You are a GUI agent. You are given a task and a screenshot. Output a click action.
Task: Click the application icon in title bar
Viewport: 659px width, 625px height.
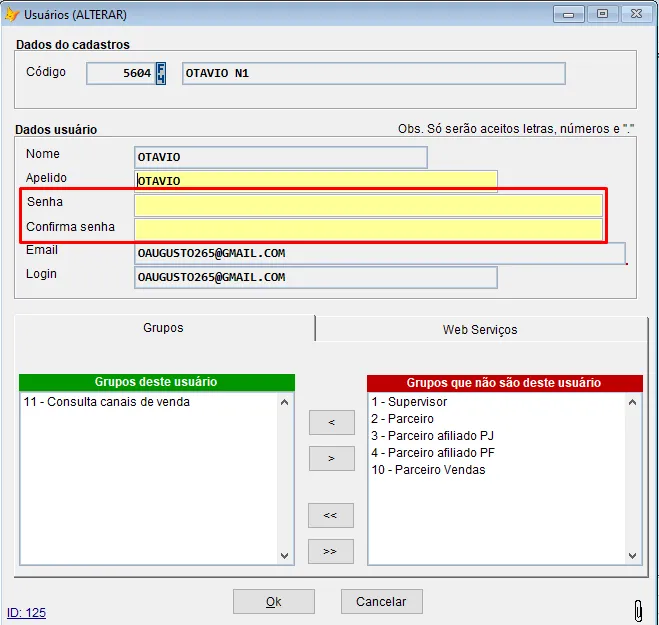click(12, 14)
